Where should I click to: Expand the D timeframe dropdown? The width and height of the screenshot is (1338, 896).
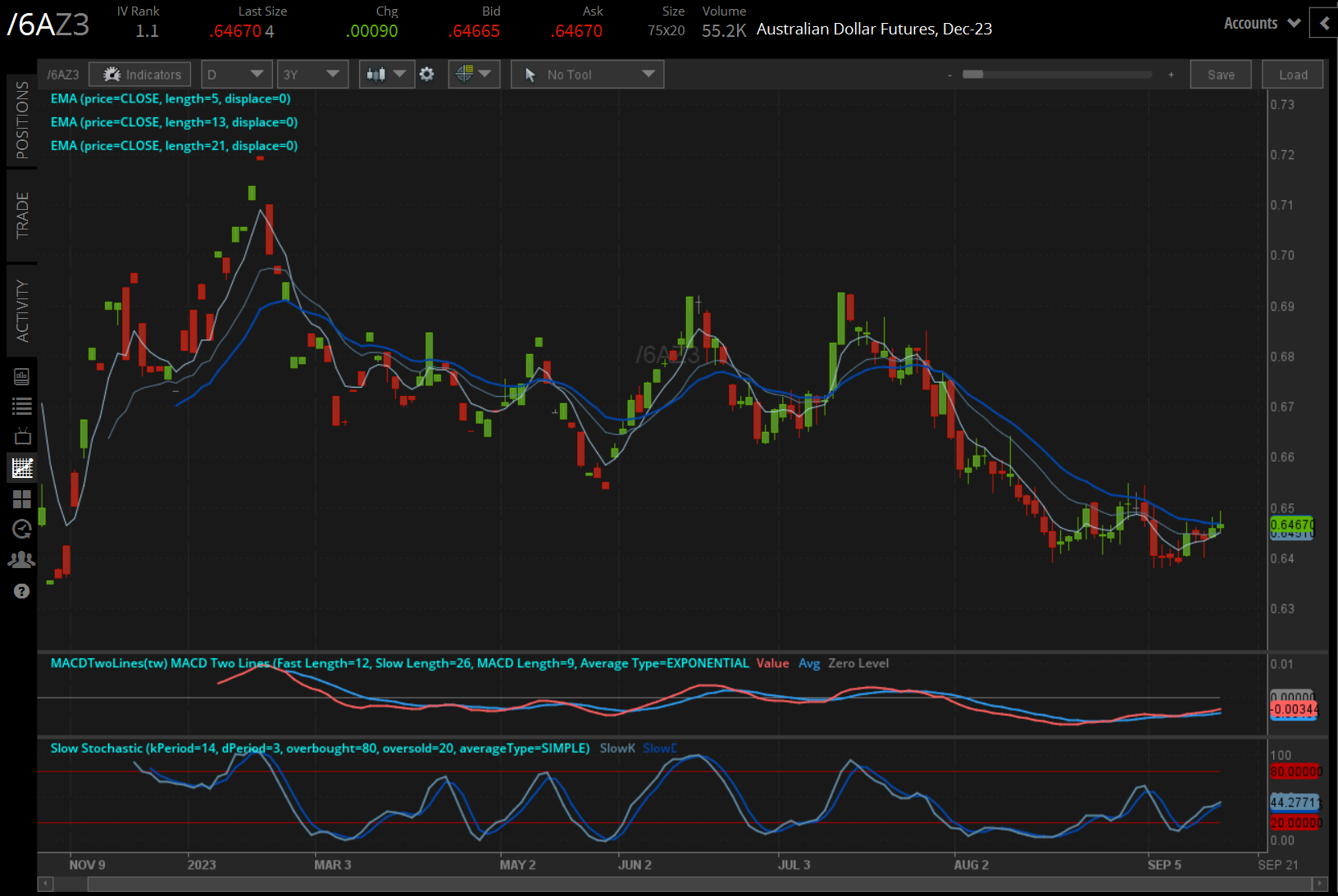(x=236, y=75)
